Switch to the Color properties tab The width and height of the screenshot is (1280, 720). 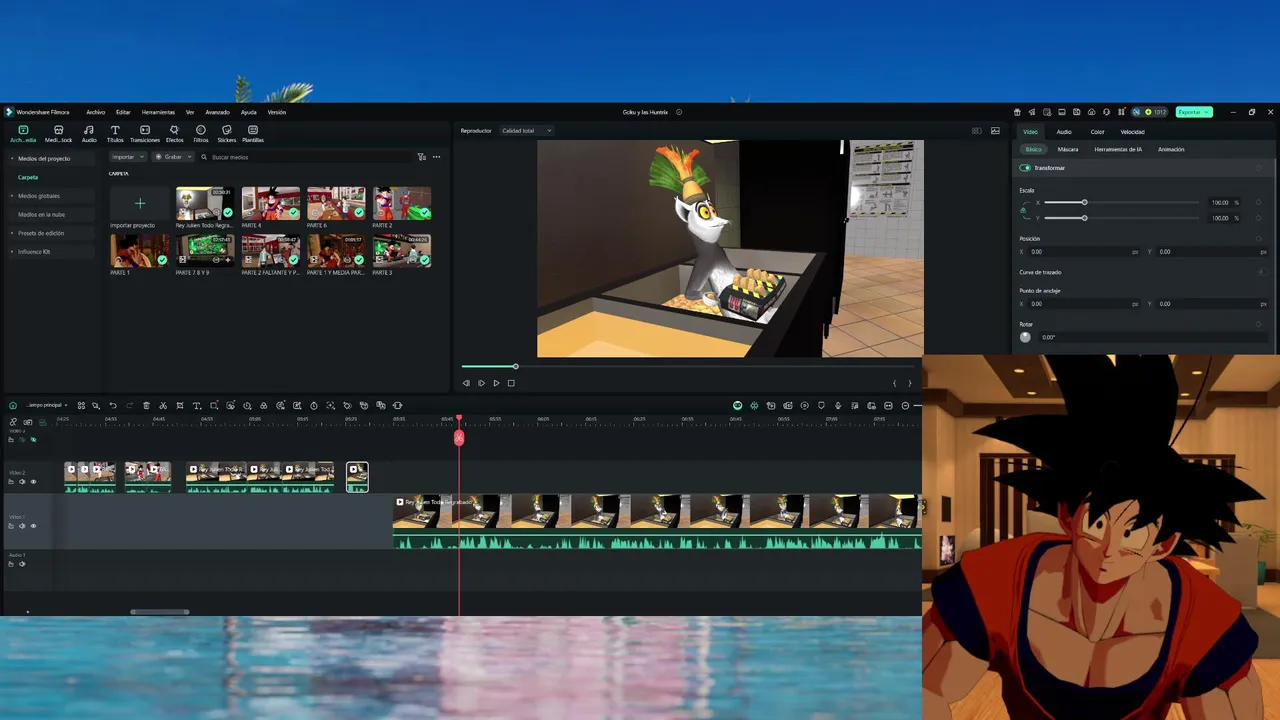coord(1097,132)
